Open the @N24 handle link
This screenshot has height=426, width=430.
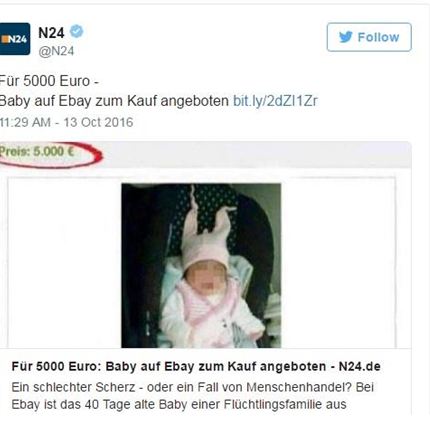56,51
